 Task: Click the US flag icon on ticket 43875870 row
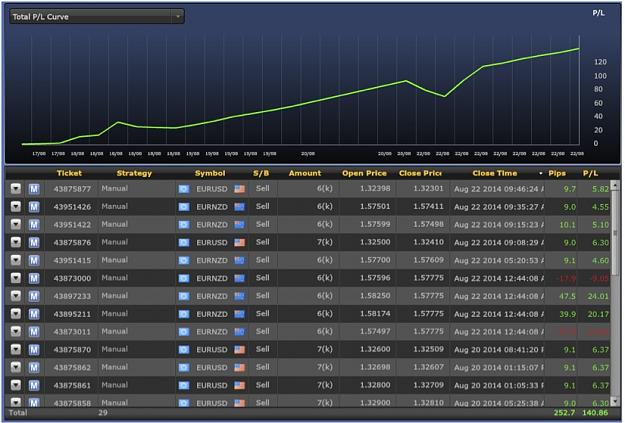[239, 349]
